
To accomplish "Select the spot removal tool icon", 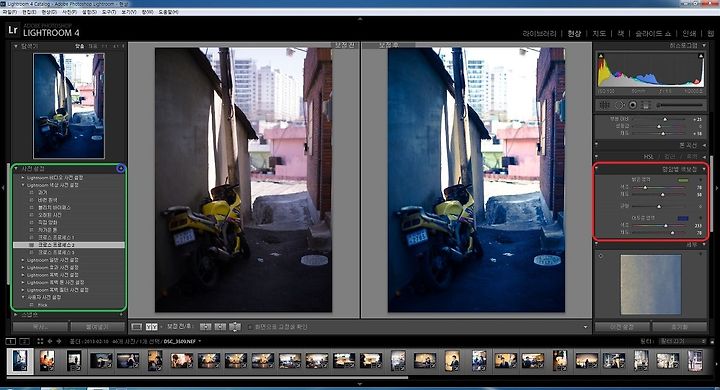I will [619, 105].
